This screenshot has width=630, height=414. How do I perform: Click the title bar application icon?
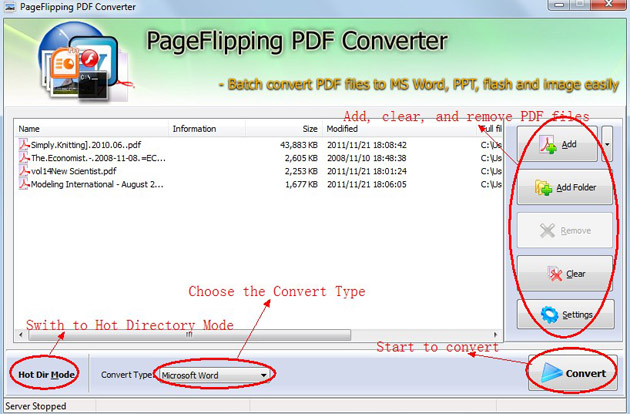click(10, 6)
